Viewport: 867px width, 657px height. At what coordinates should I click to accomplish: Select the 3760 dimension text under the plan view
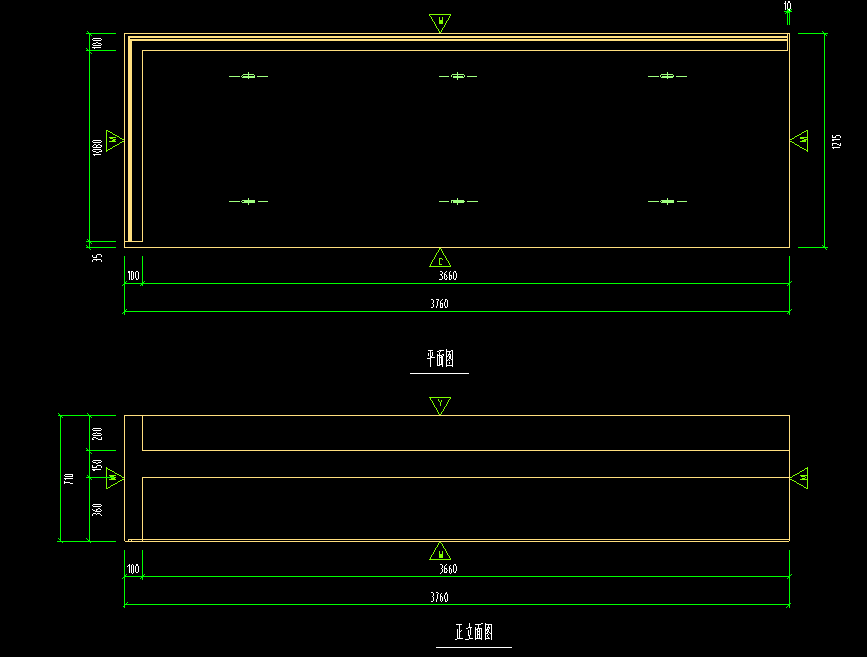tap(440, 304)
